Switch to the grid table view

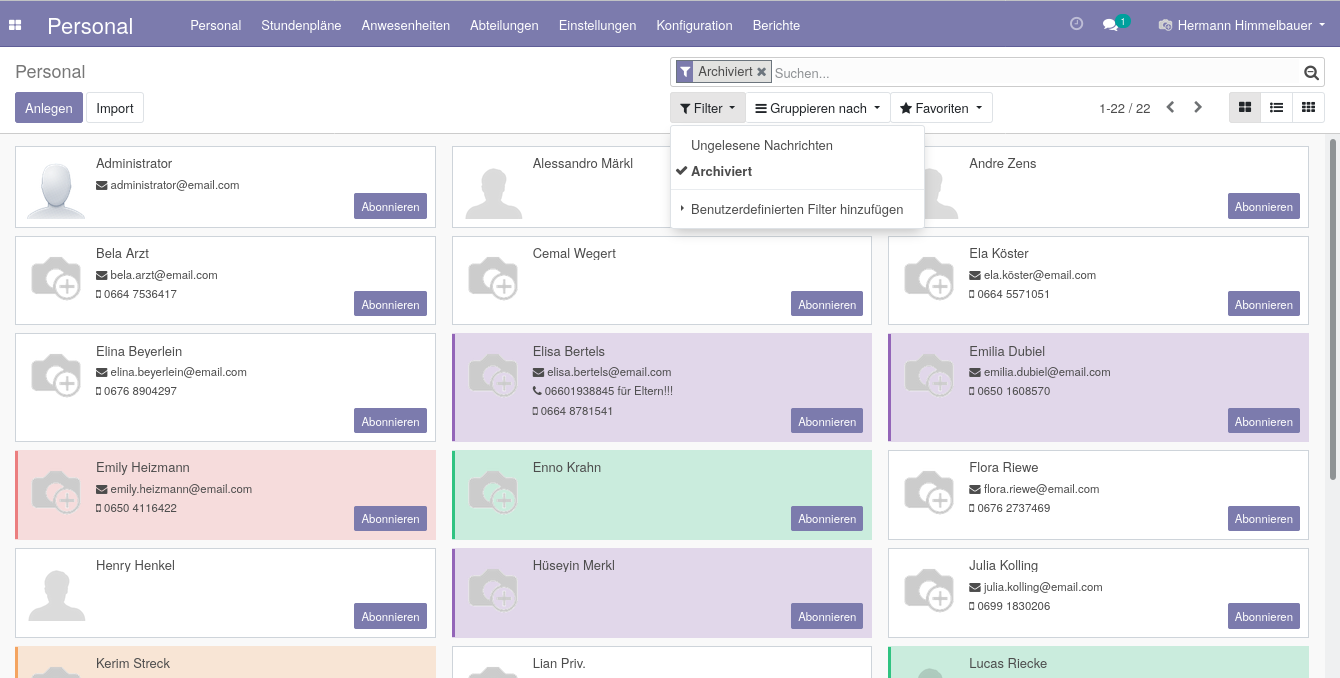[1309, 108]
